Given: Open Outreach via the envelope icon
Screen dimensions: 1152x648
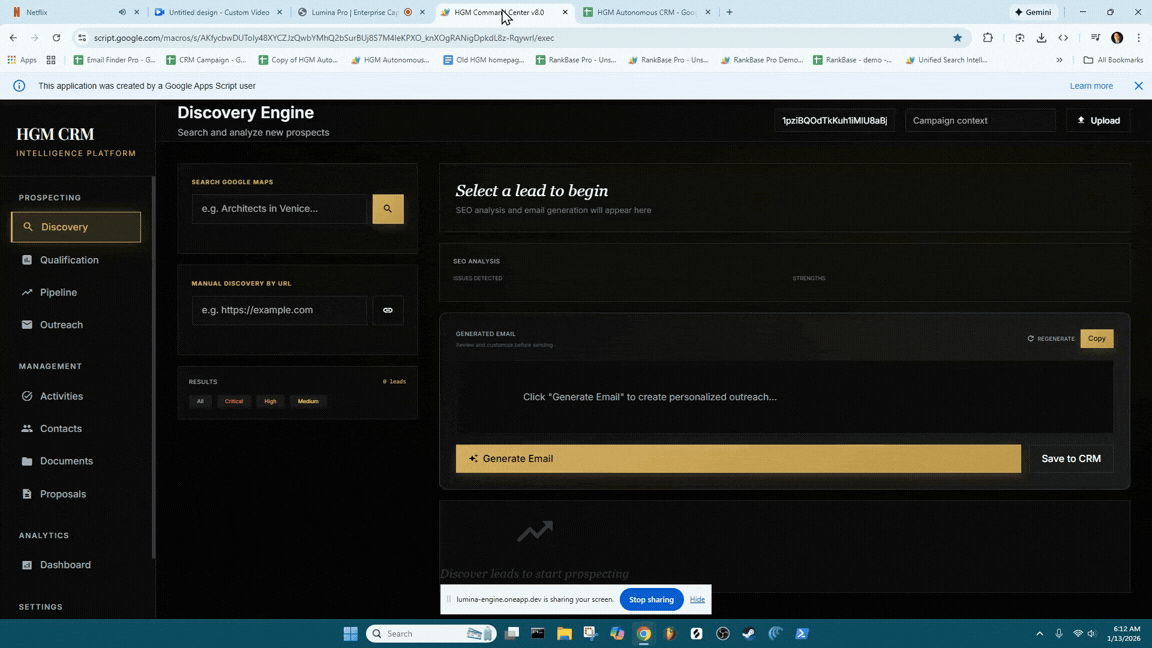Looking at the screenshot, I should pos(28,324).
